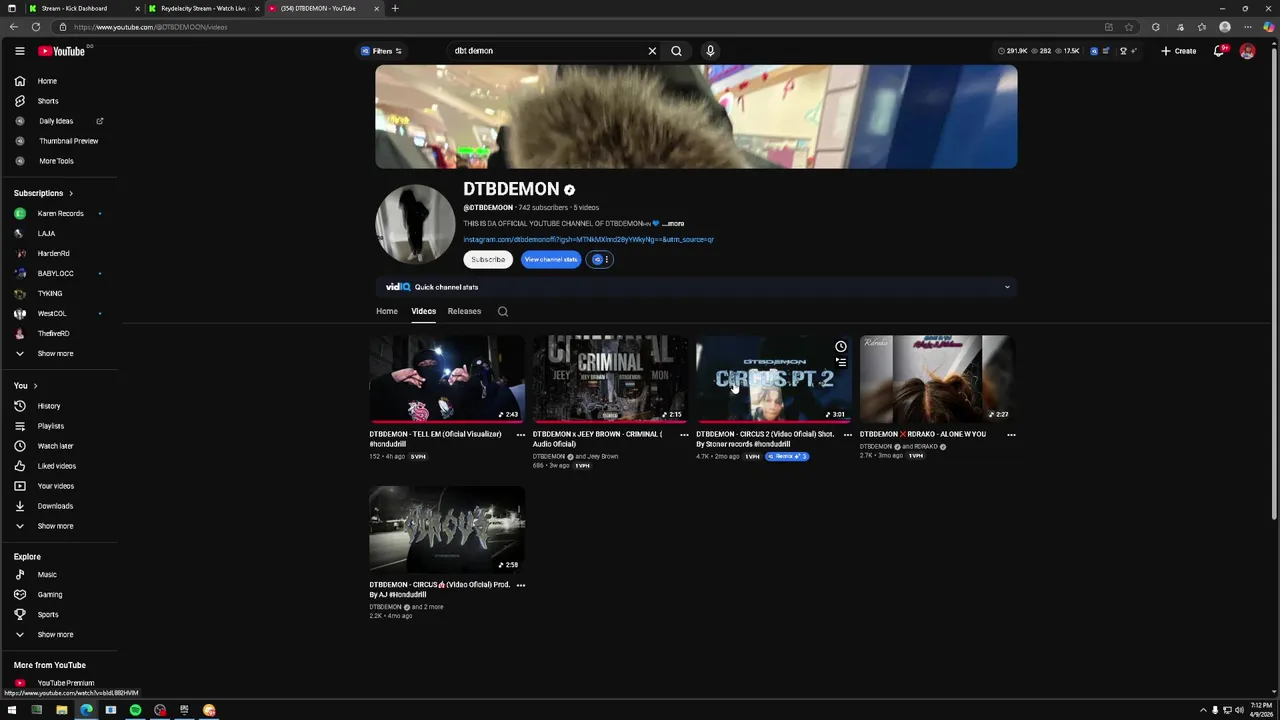
Task: Open ALONE W YOU video thumbnail
Action: (x=937, y=378)
